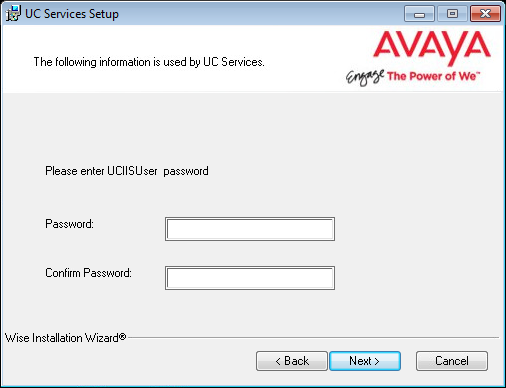The height and width of the screenshot is (388, 506).
Task: Cancel the UC Services installation
Action: click(452, 361)
